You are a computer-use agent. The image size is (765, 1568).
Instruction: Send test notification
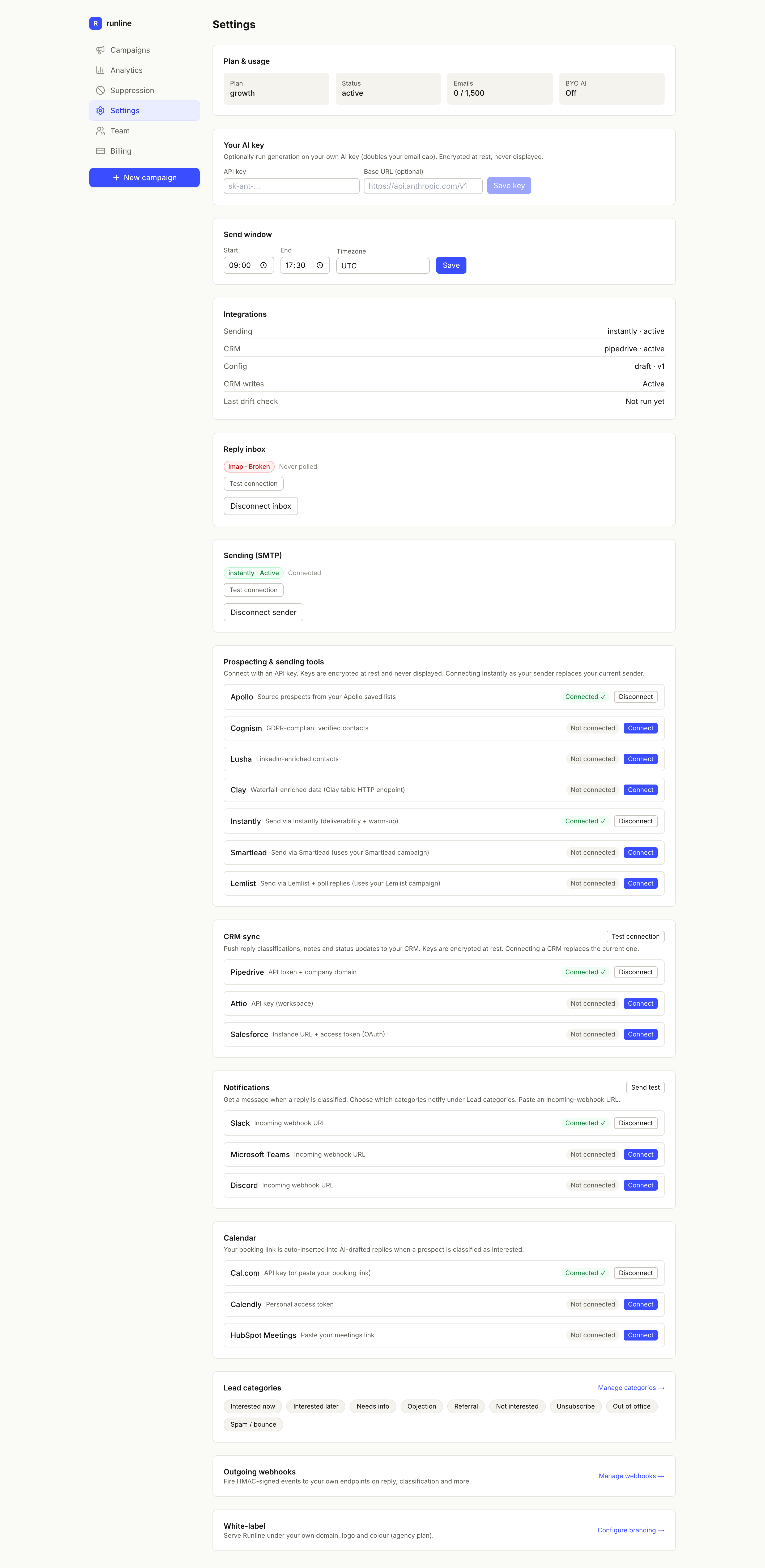645,1087
